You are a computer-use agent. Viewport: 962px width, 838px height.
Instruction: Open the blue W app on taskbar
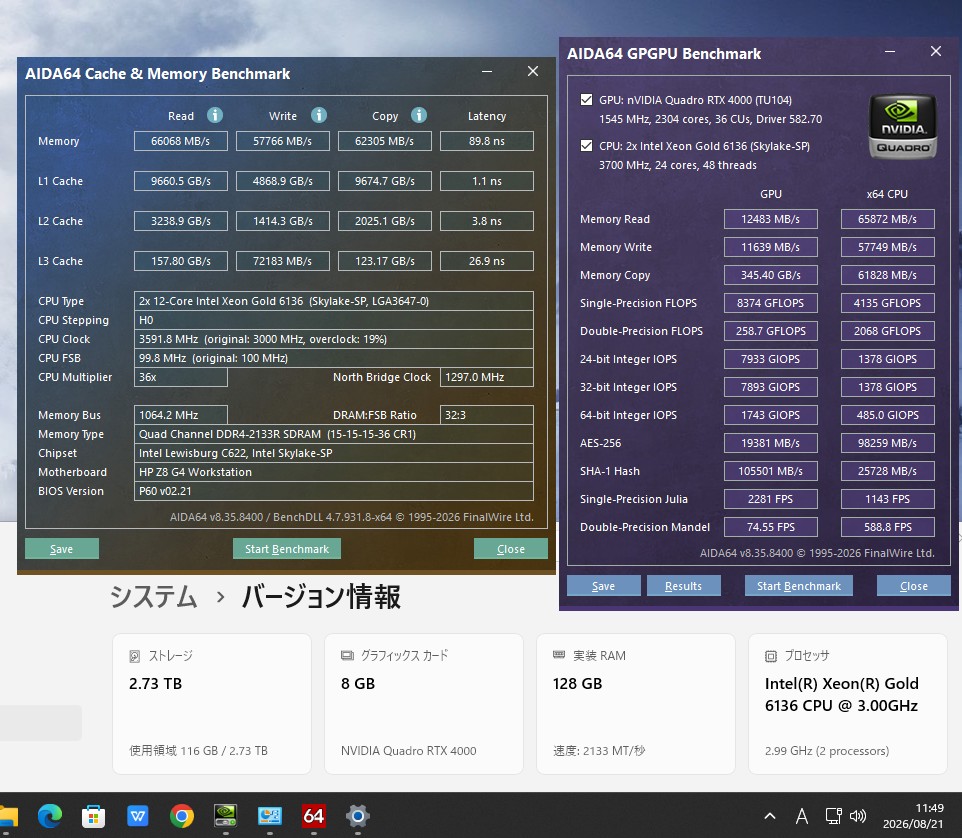pos(137,816)
